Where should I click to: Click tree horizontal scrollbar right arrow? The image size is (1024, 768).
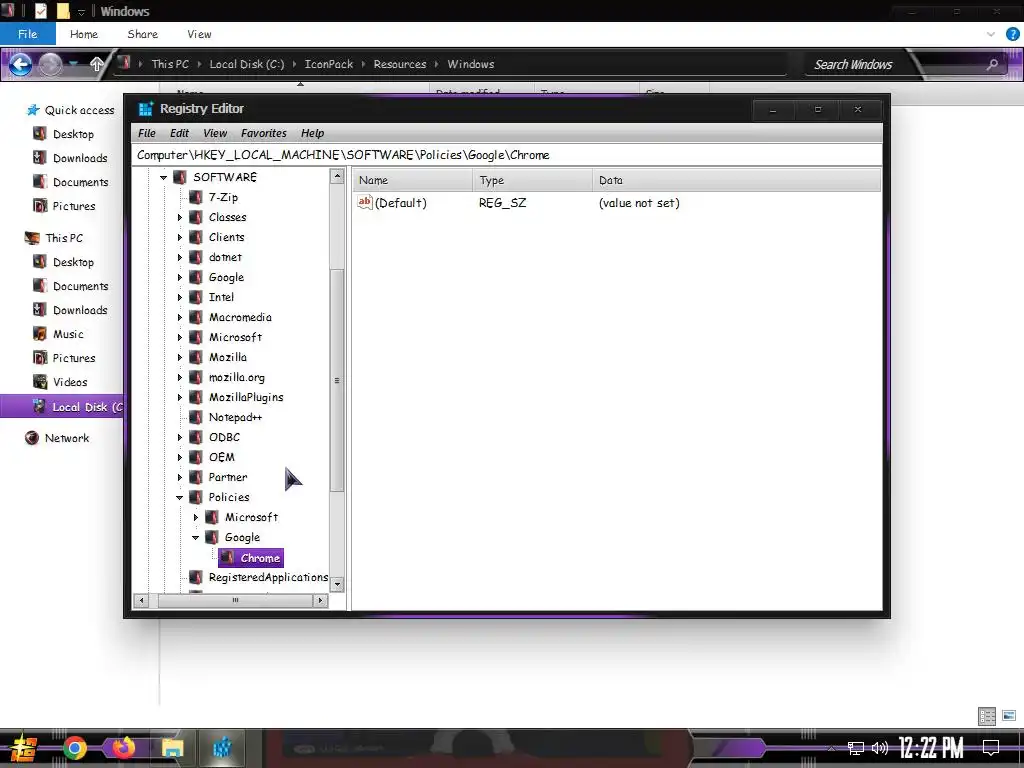click(x=320, y=600)
